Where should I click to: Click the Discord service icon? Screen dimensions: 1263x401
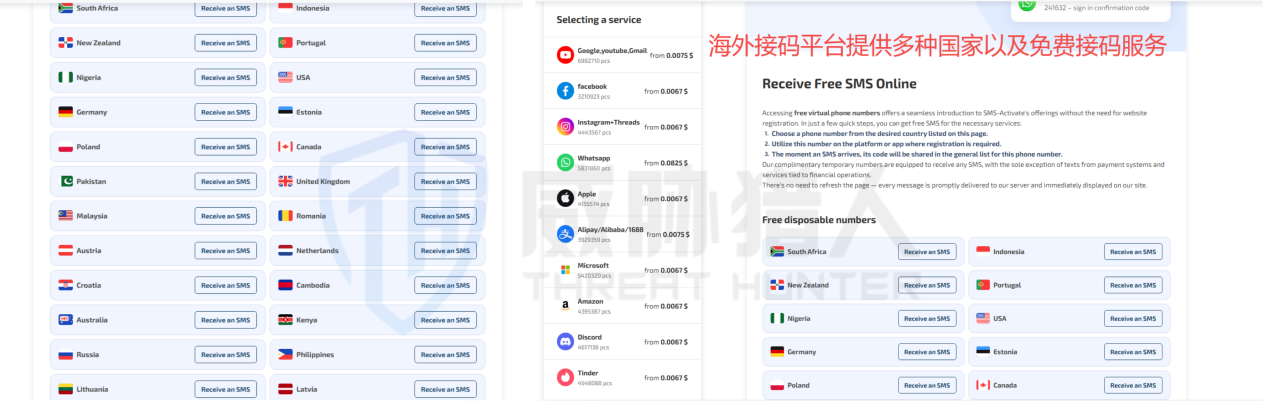pyautogui.click(x=565, y=341)
